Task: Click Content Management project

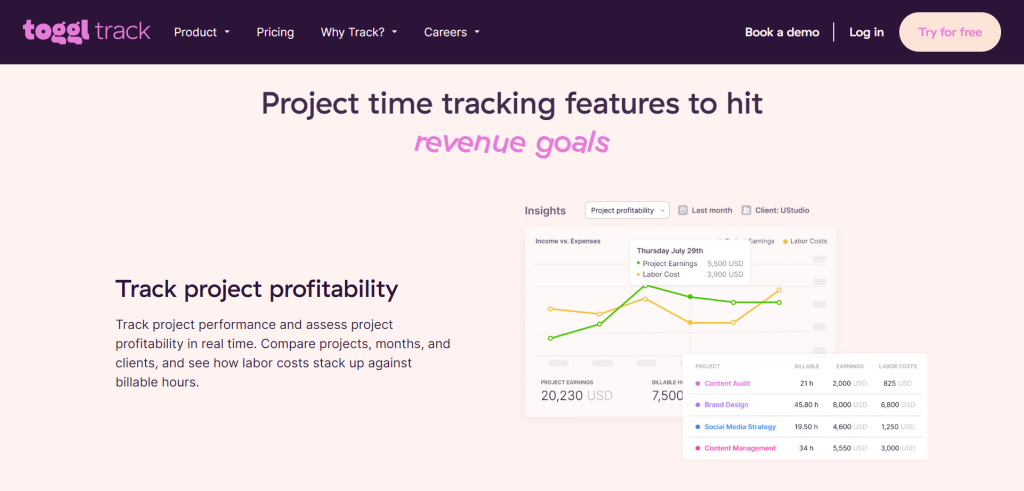Action: coord(740,448)
